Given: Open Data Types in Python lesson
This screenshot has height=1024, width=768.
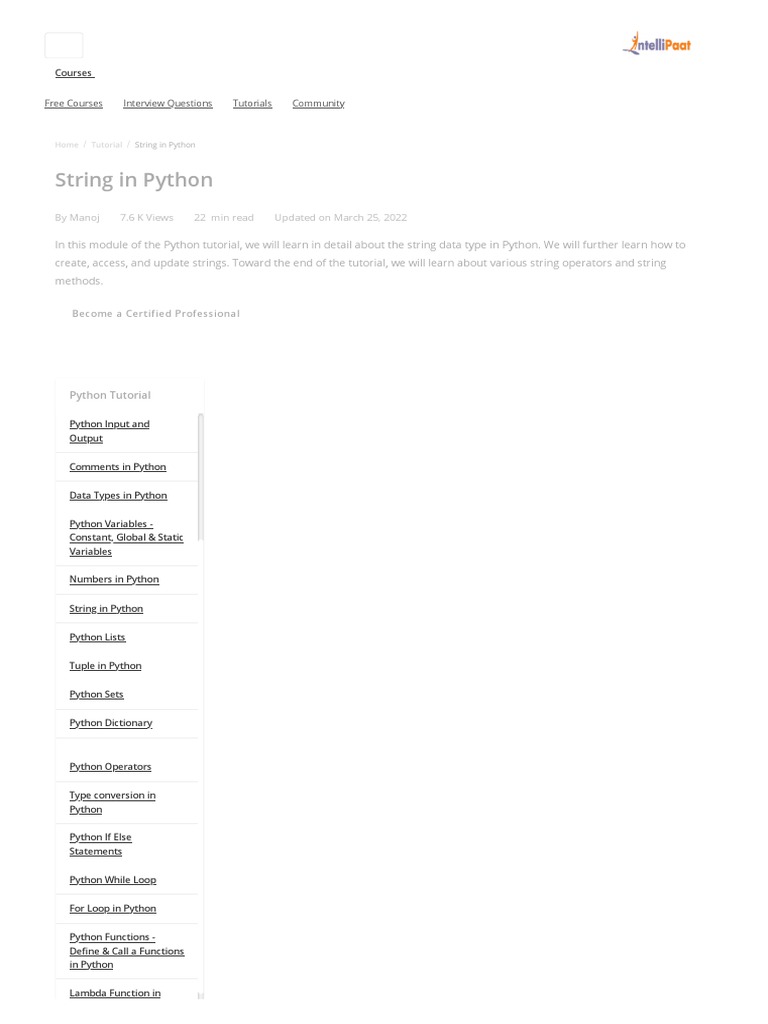Looking at the screenshot, I should 118,495.
